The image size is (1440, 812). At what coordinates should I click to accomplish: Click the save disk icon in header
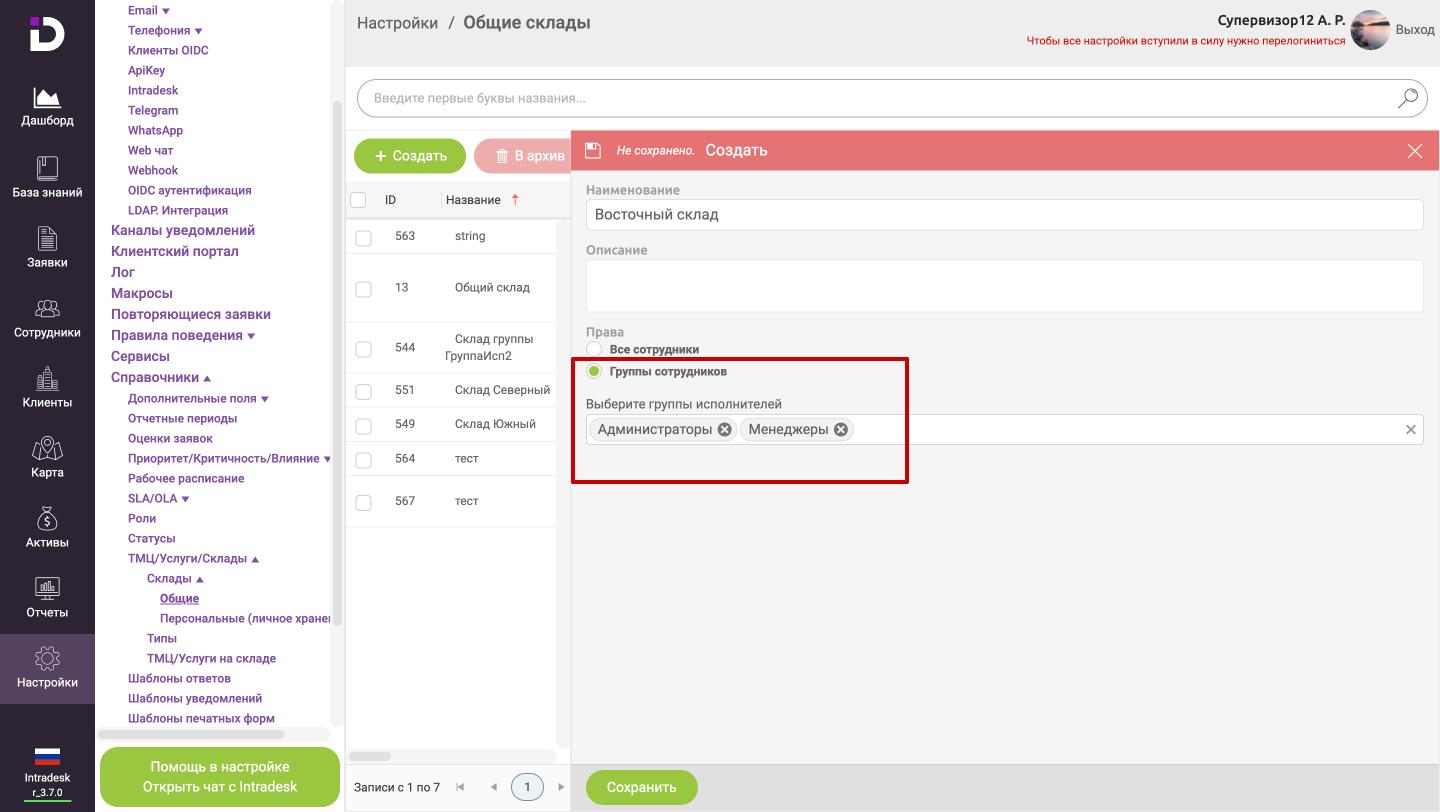click(593, 150)
